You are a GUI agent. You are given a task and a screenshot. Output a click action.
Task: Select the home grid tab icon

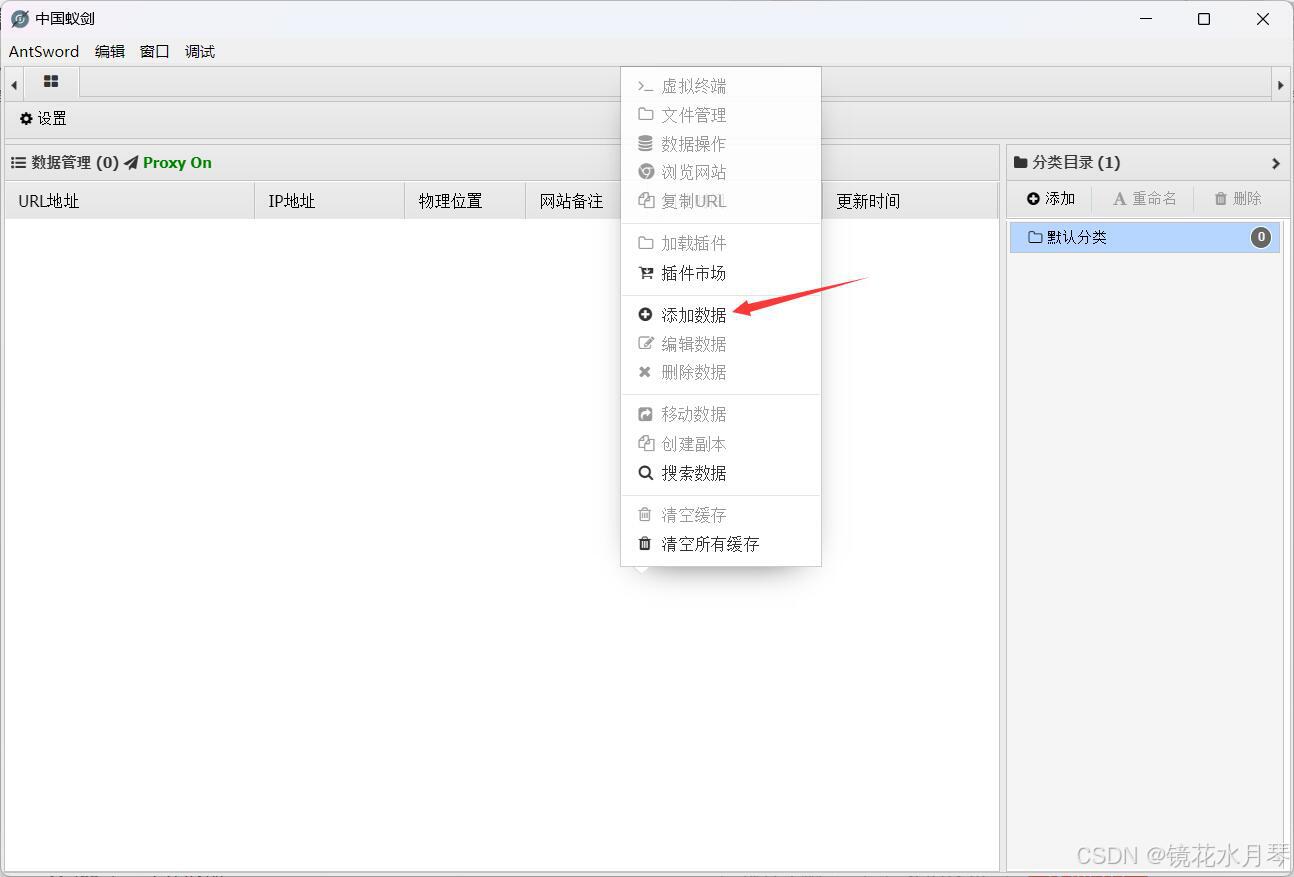[51, 82]
